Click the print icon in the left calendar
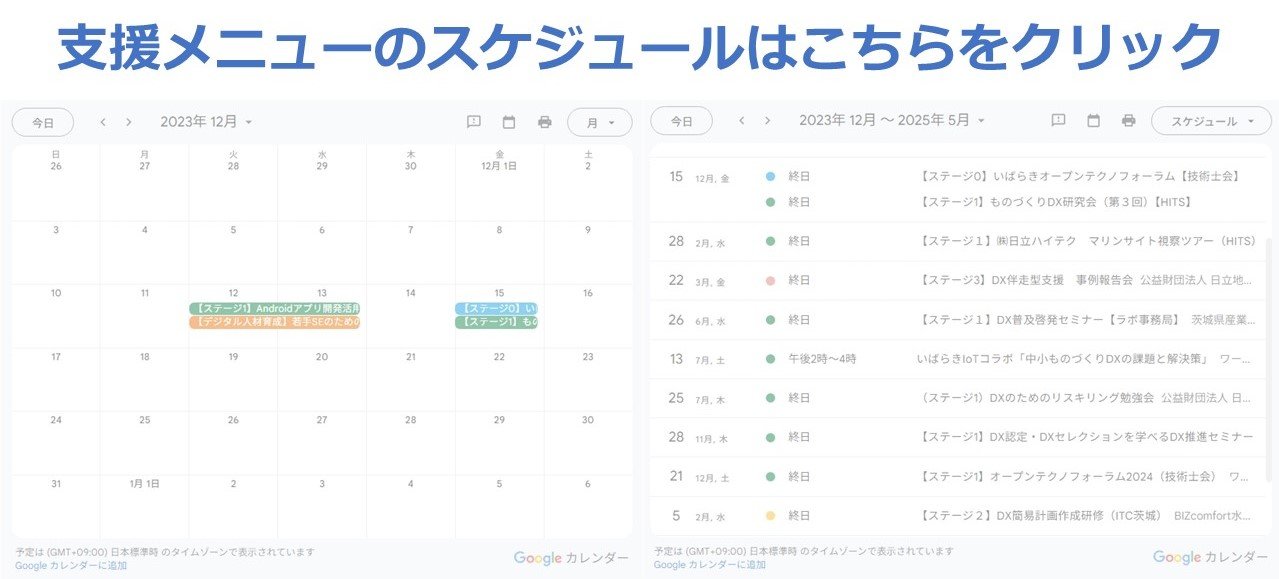1279x579 pixels. [544, 122]
